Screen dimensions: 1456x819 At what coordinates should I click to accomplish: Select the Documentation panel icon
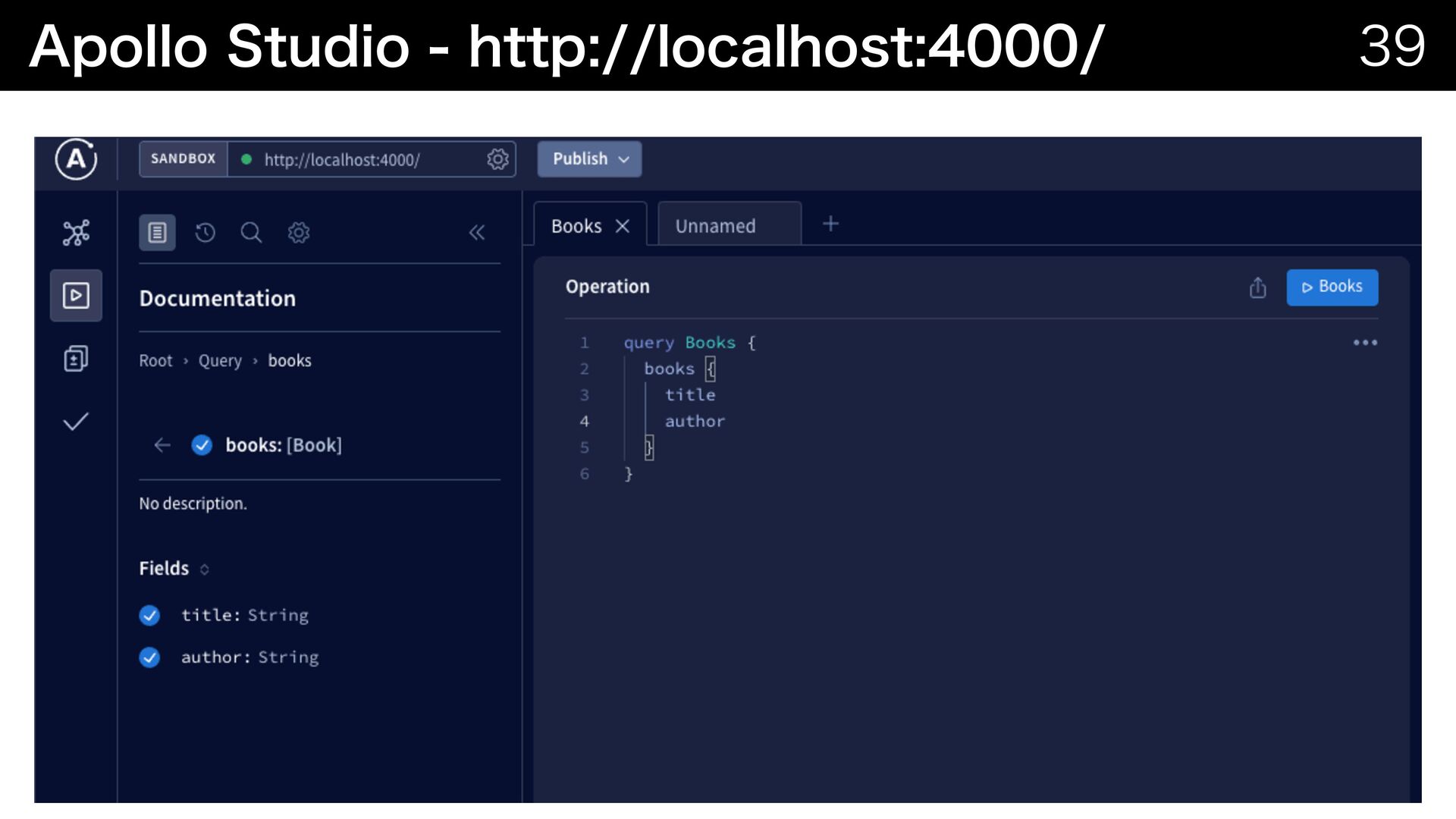[157, 232]
